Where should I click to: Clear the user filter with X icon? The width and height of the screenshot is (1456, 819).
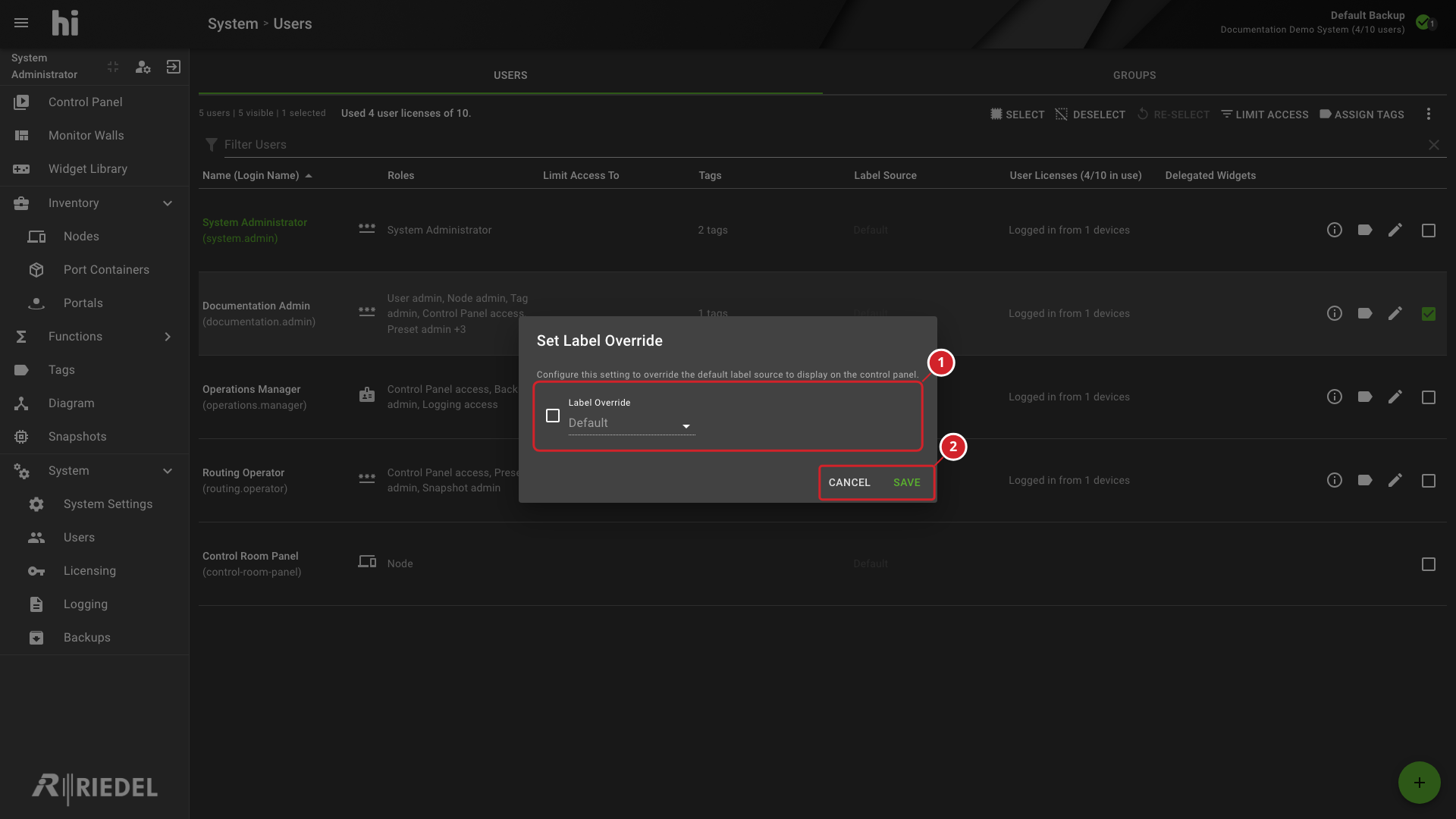[1434, 145]
